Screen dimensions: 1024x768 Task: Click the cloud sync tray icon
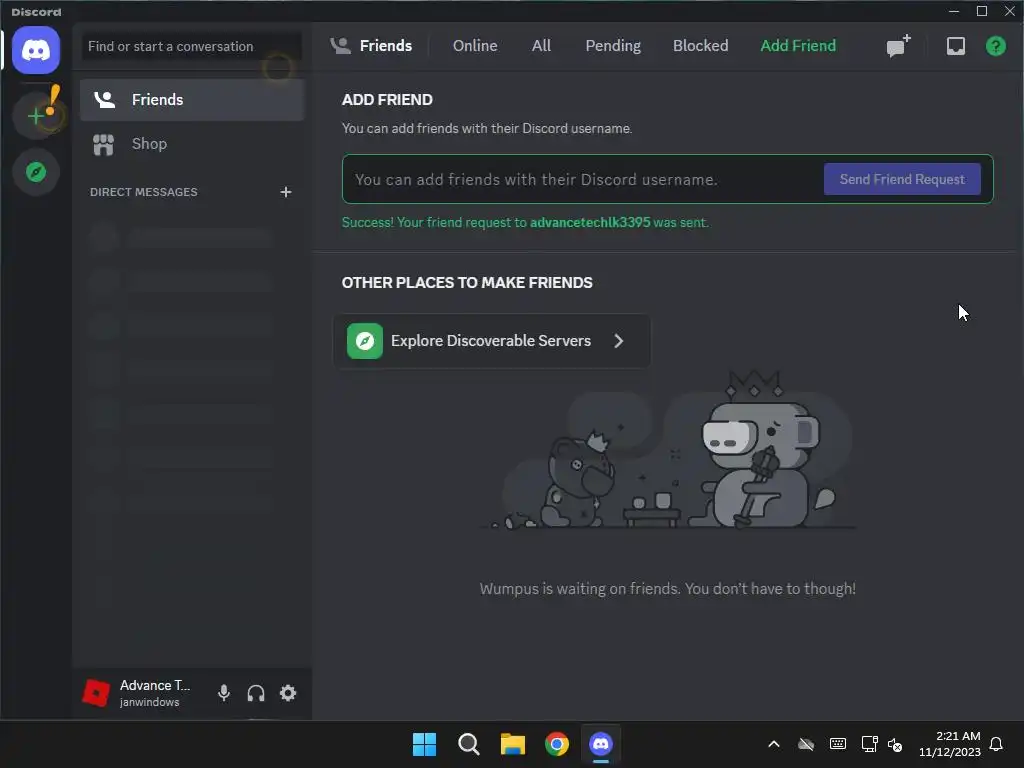click(806, 744)
